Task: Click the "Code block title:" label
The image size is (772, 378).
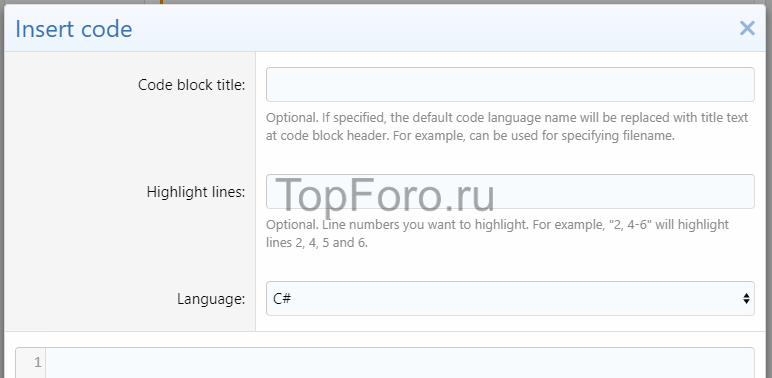Action: coord(192,85)
